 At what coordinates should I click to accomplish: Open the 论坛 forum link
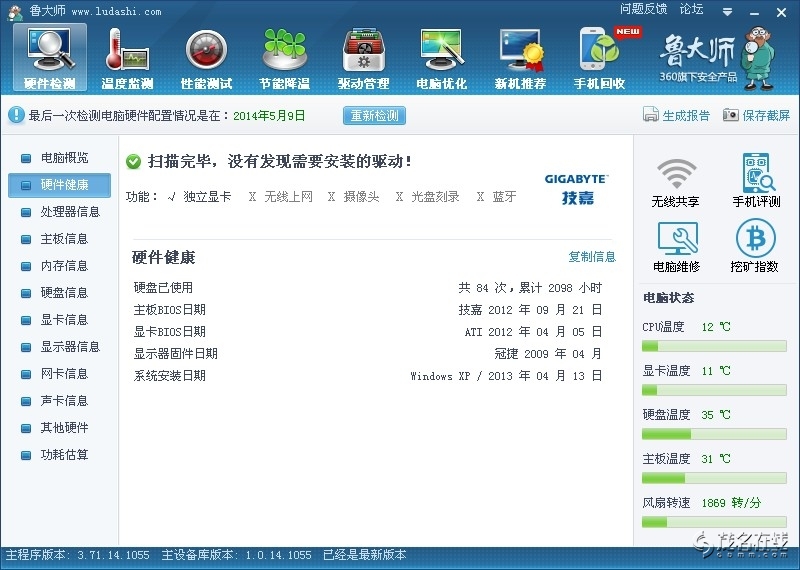(691, 9)
